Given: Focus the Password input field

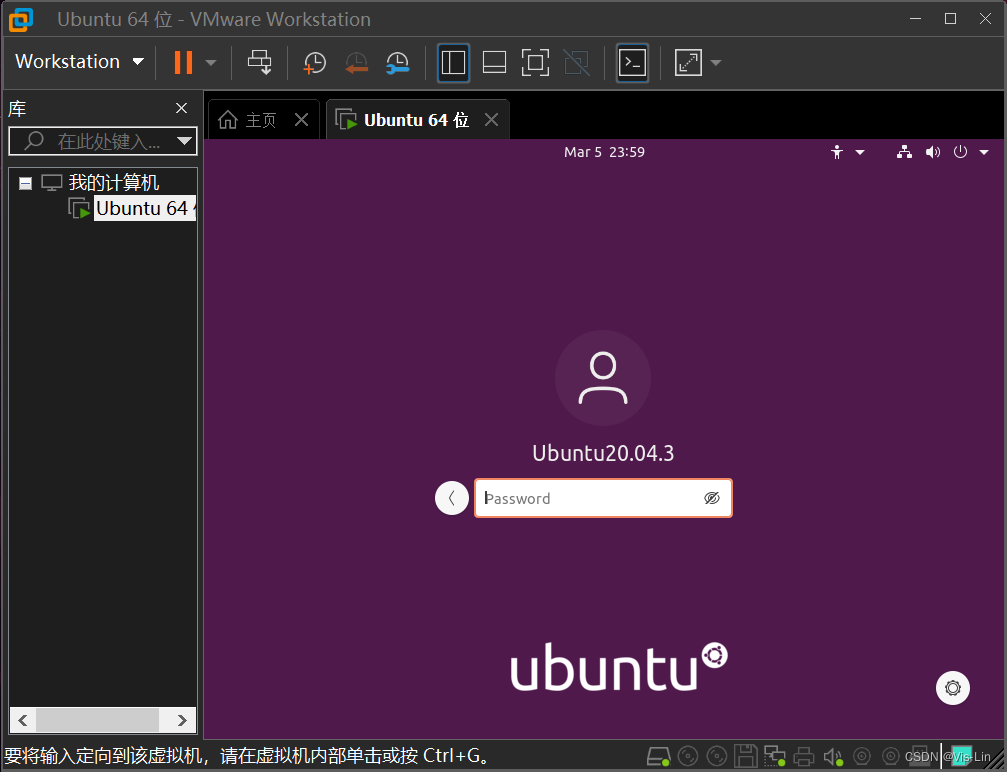Looking at the screenshot, I should [x=603, y=498].
